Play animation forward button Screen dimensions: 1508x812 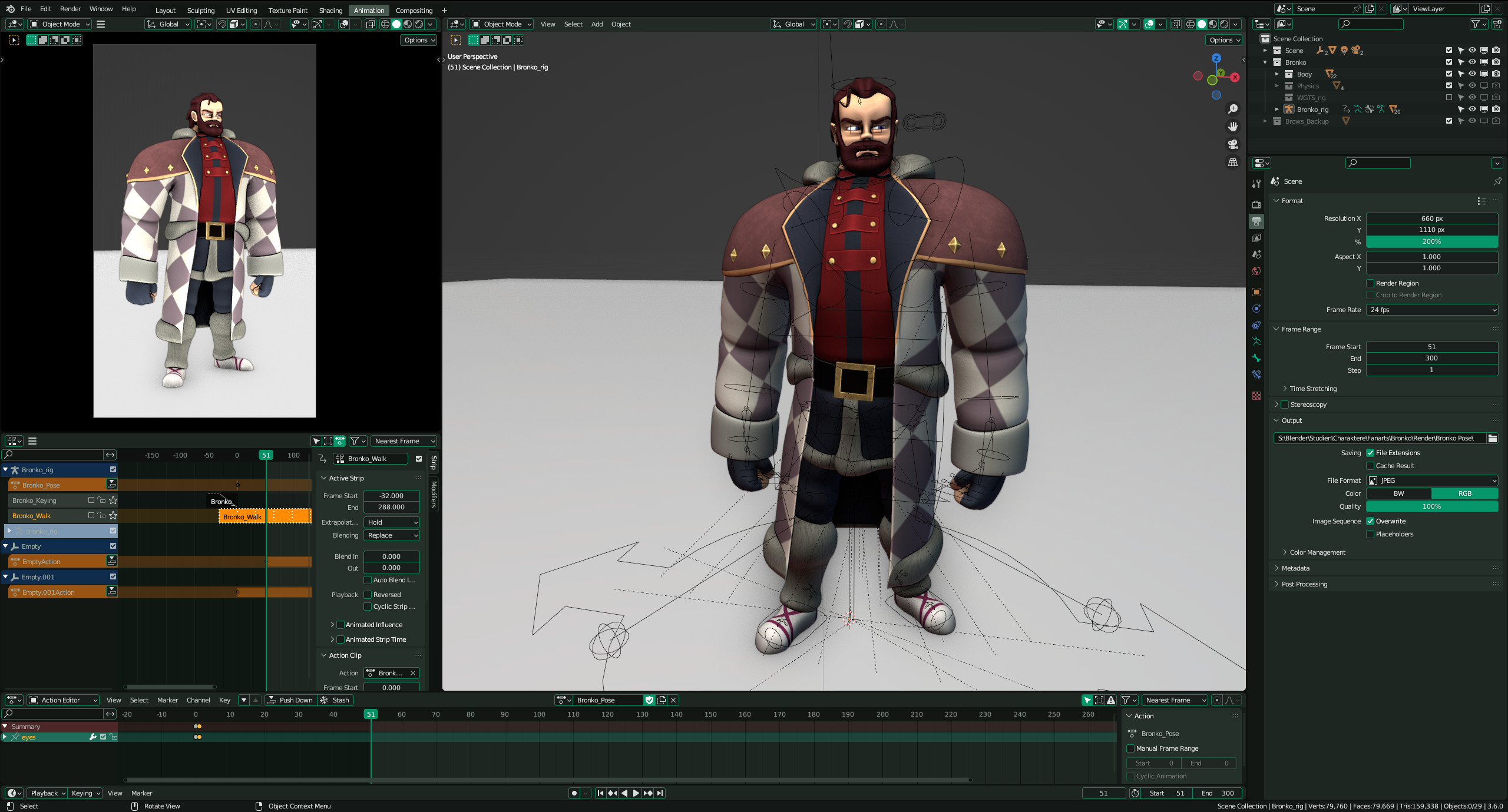coord(636,793)
